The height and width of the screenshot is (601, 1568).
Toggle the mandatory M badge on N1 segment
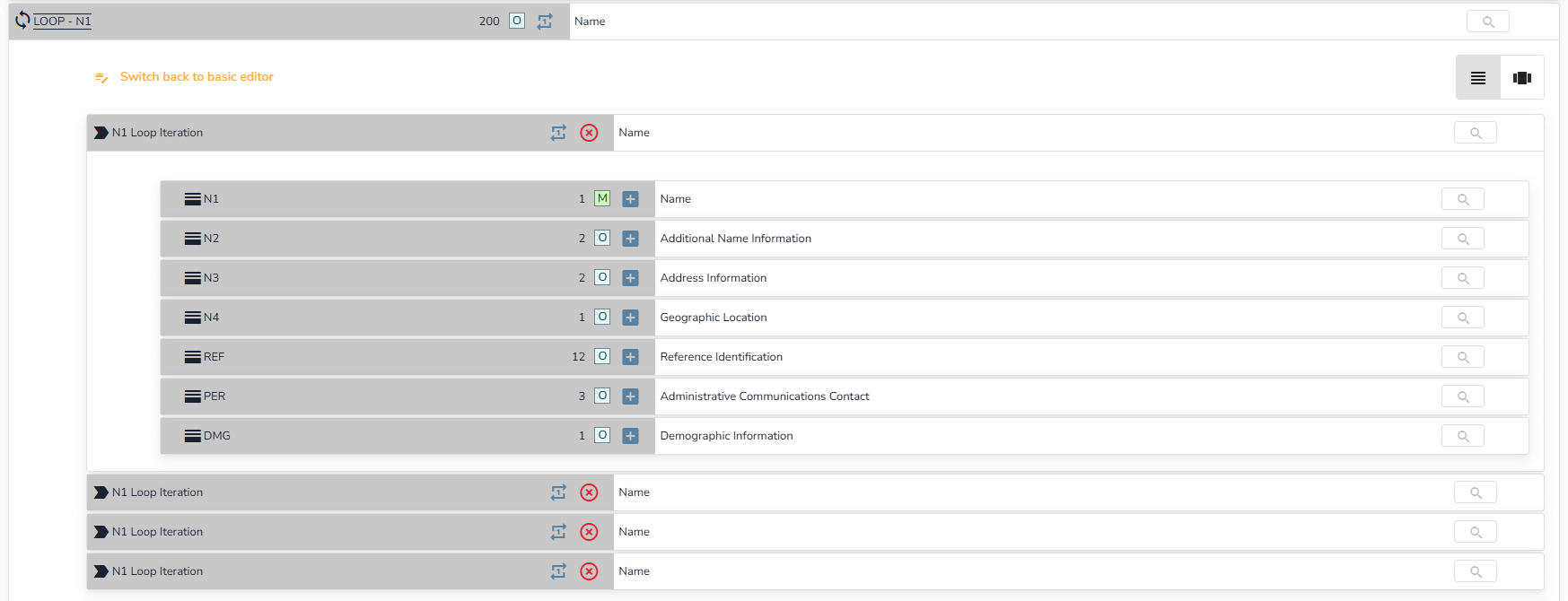pyautogui.click(x=602, y=198)
